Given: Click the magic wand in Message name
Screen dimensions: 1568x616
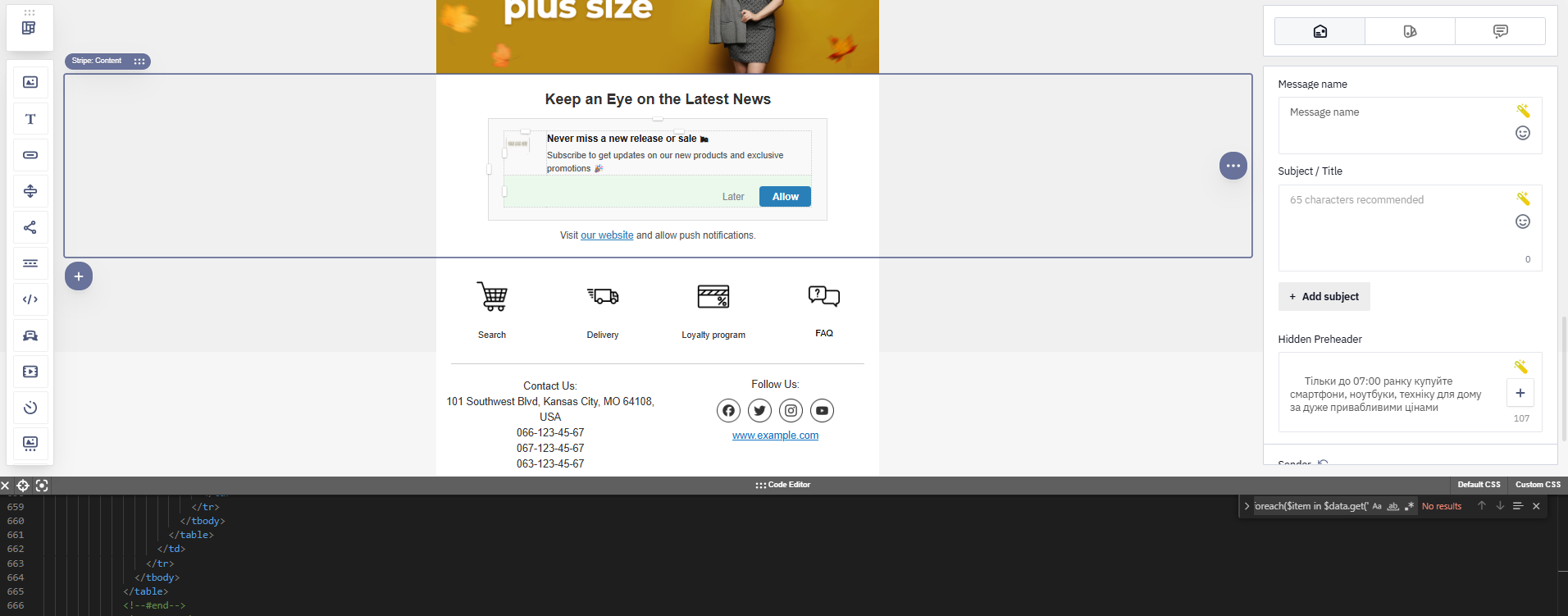Looking at the screenshot, I should point(1523,111).
